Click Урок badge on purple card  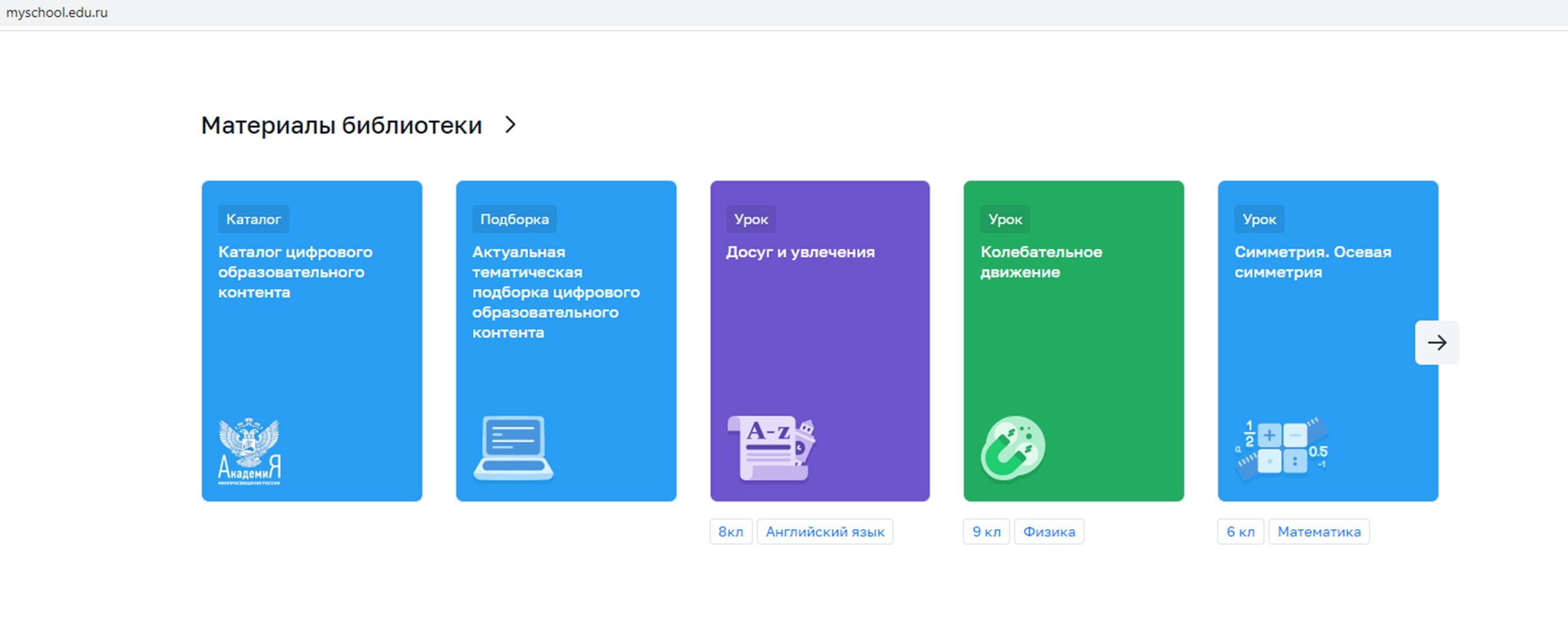click(751, 219)
